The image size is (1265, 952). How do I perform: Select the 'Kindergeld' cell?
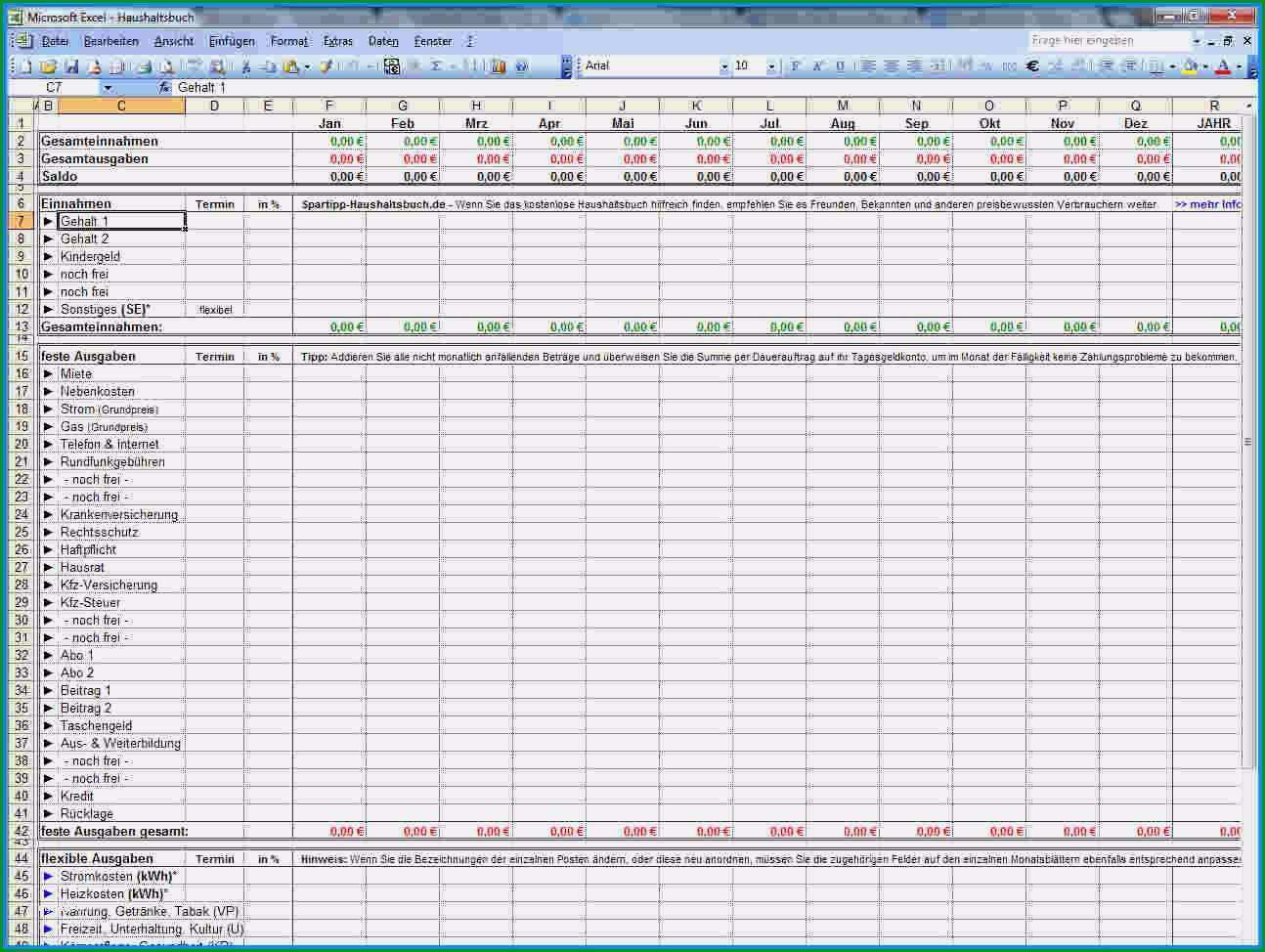click(x=121, y=256)
